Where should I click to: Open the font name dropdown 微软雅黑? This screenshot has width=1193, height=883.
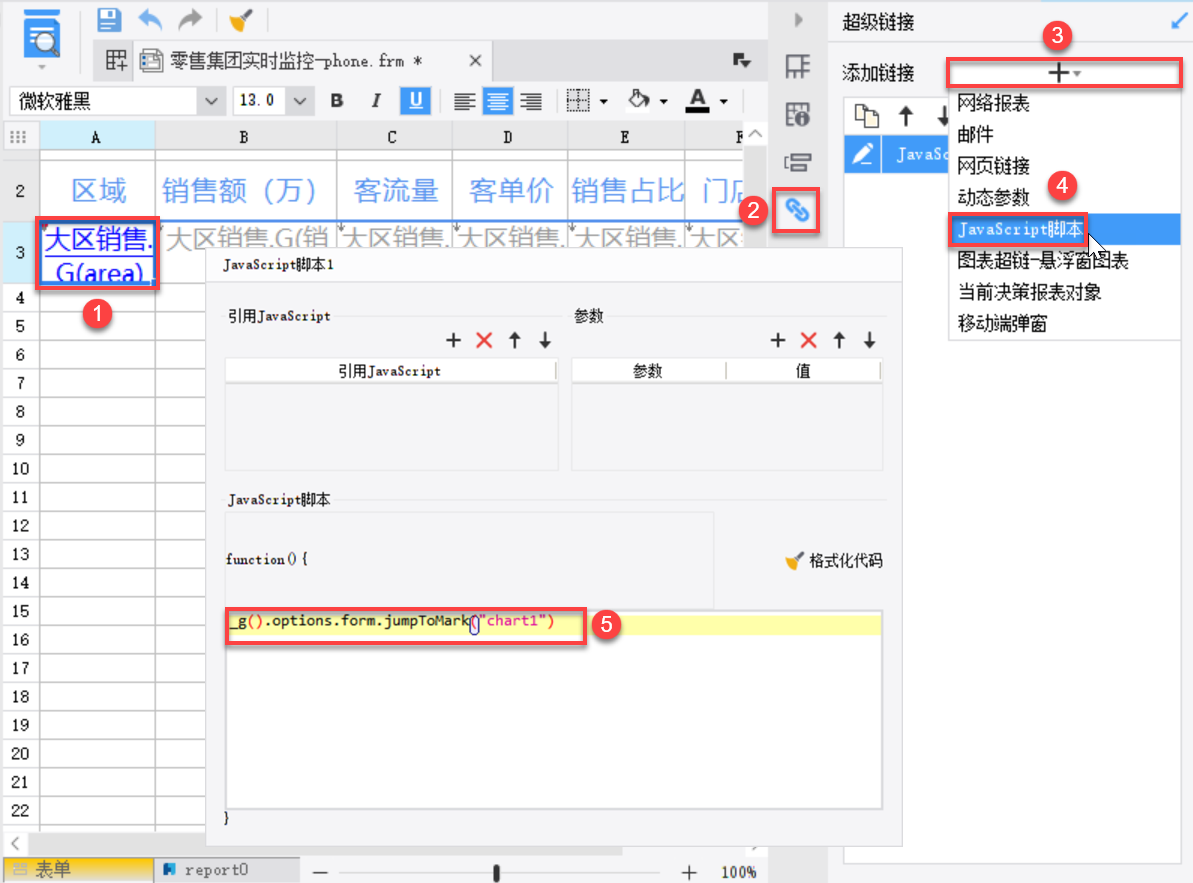(x=211, y=100)
